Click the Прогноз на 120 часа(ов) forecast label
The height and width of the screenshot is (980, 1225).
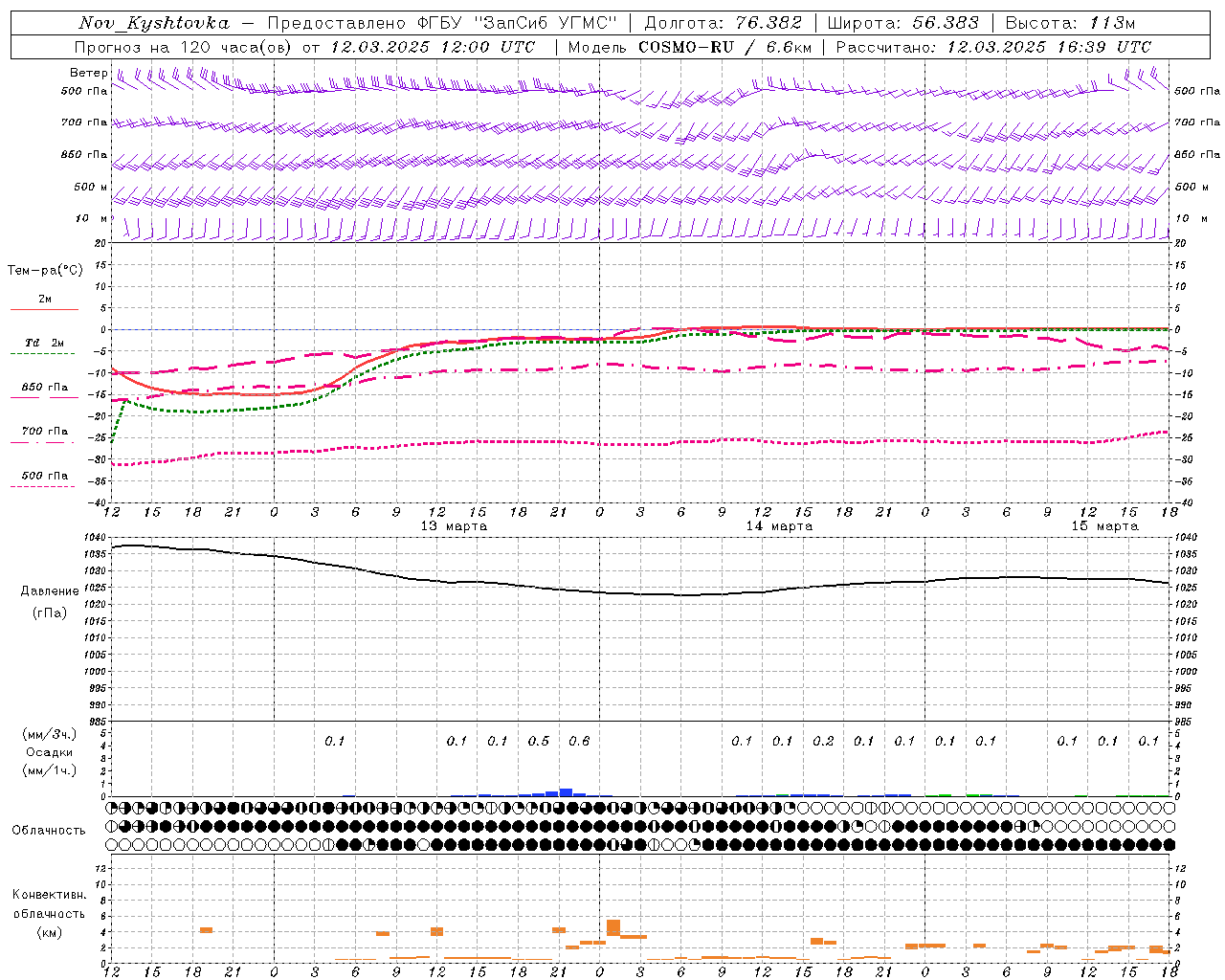pyautogui.click(x=184, y=46)
